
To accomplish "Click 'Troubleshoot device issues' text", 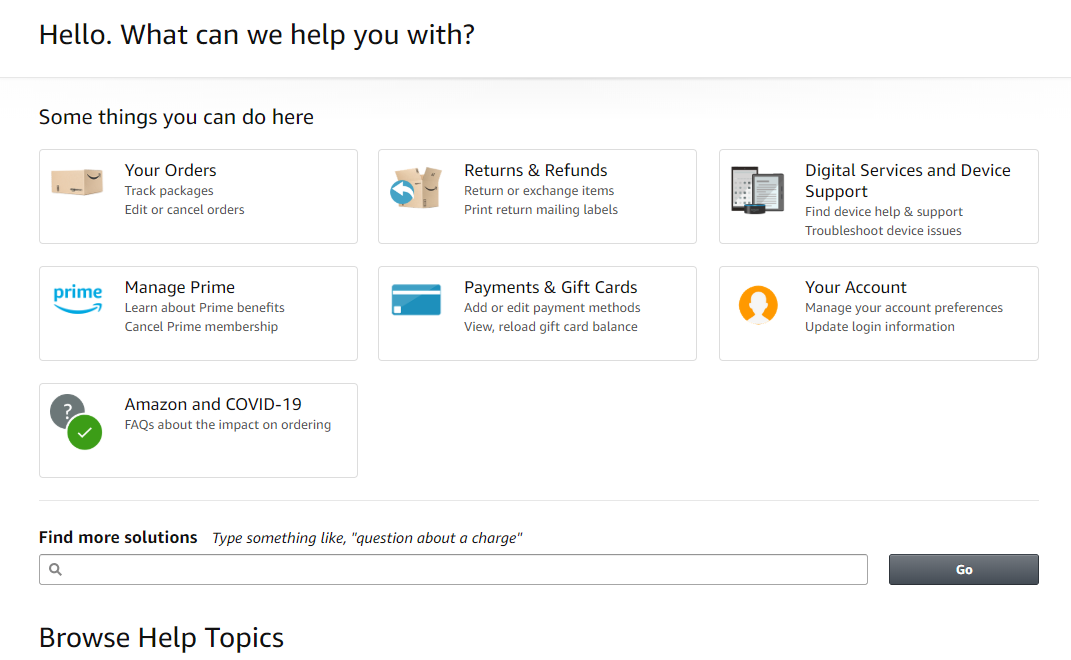I will coord(883,231).
